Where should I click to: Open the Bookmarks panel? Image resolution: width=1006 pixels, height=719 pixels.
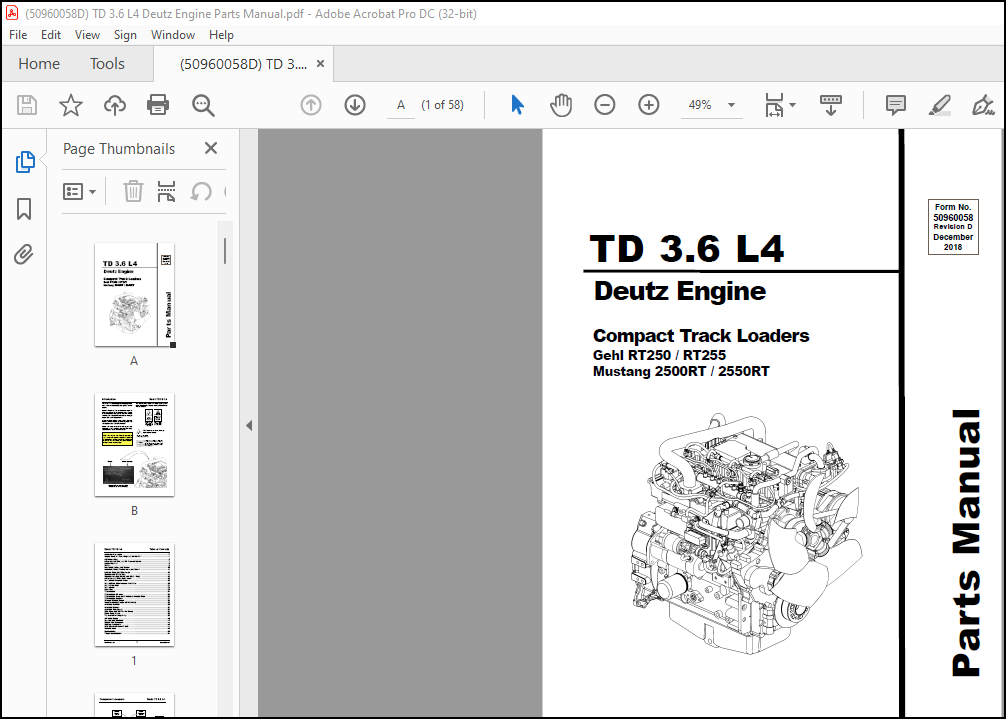[x=24, y=208]
